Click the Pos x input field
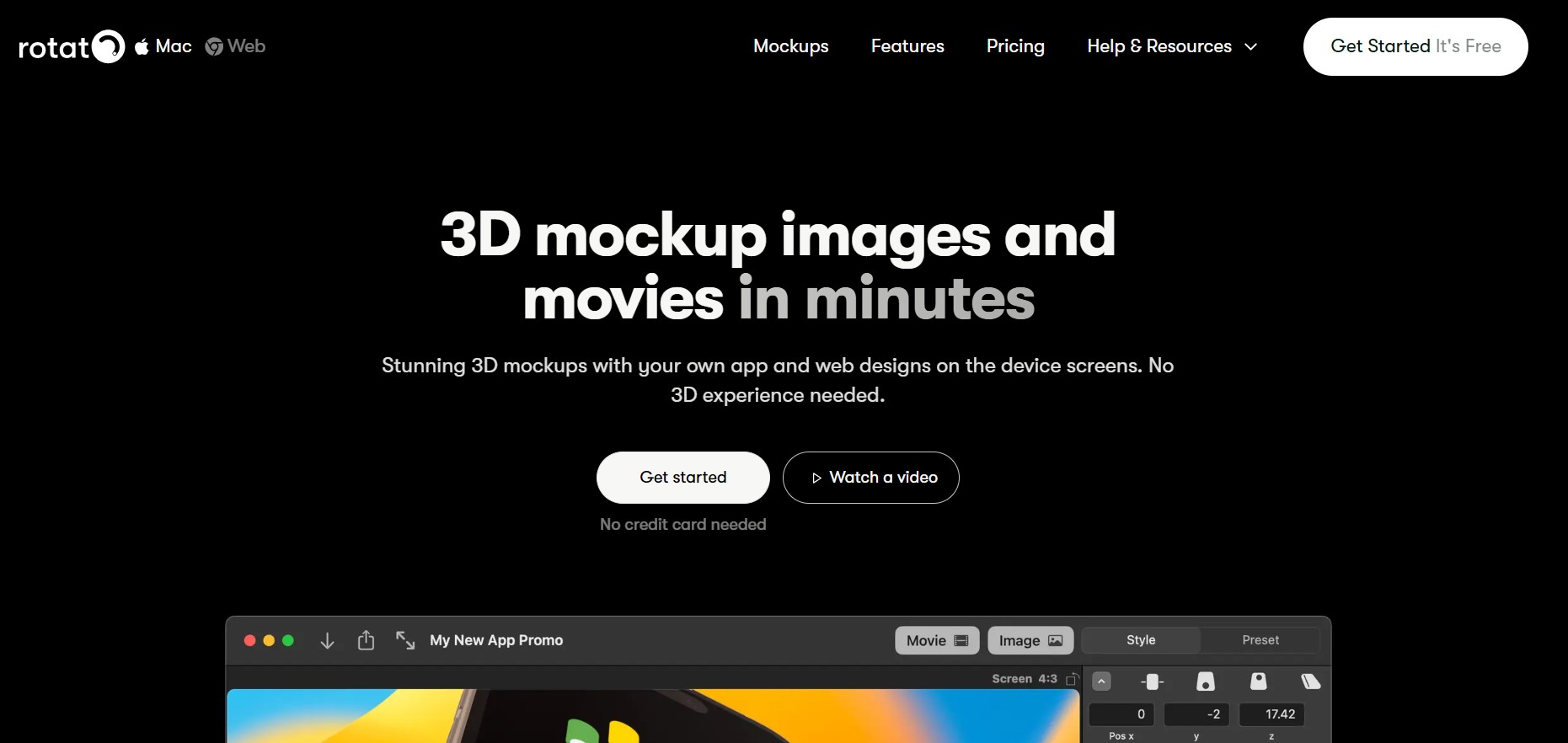Screen dimensions: 1568x743 1121,714
